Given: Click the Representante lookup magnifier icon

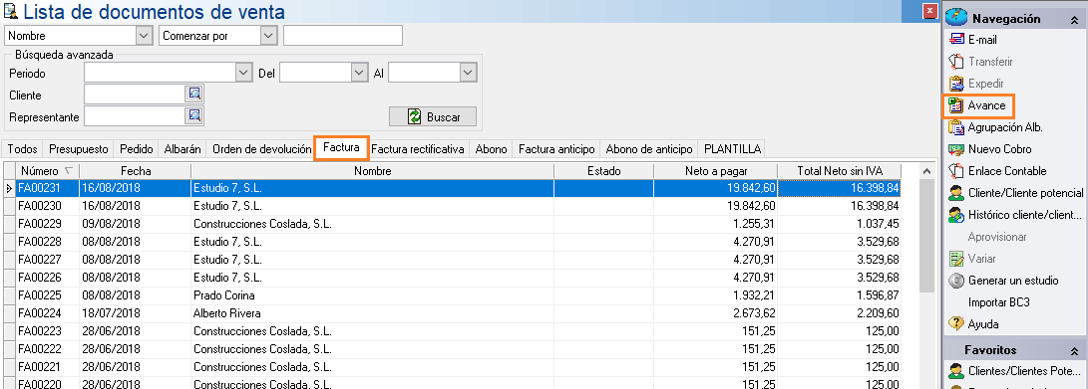Looking at the screenshot, I should (x=195, y=115).
